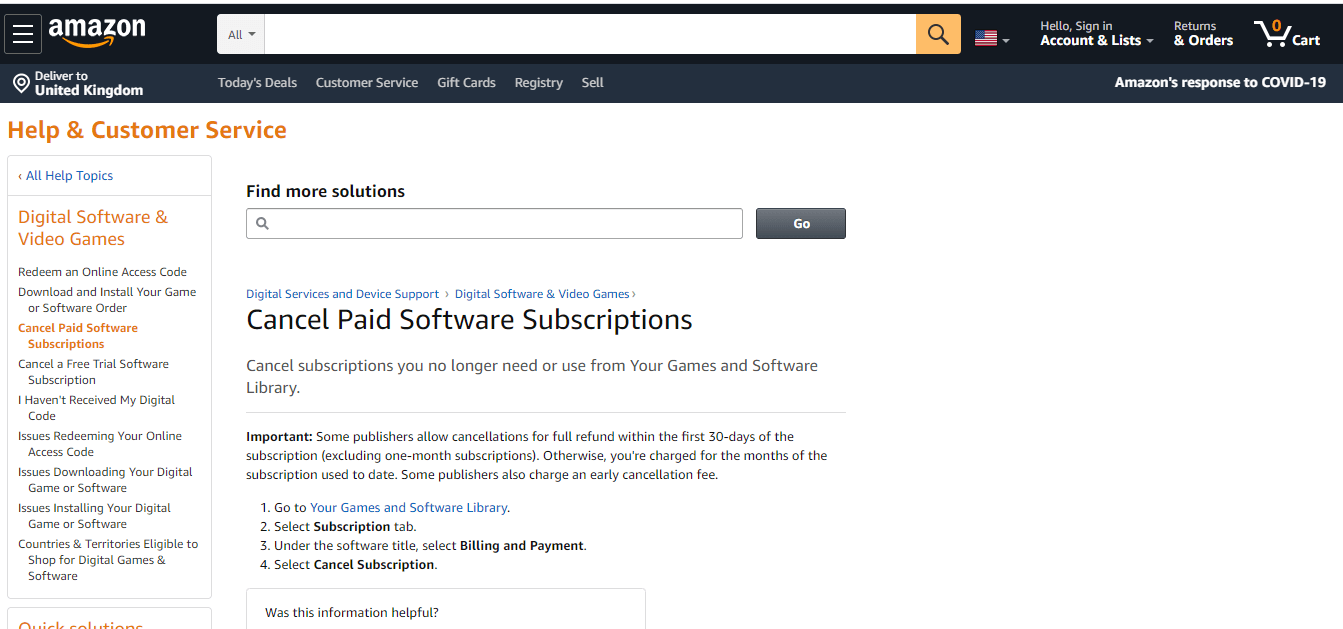Screen dimensions: 1343x629
Task: Go back to All Help Topics
Action: pos(66,175)
